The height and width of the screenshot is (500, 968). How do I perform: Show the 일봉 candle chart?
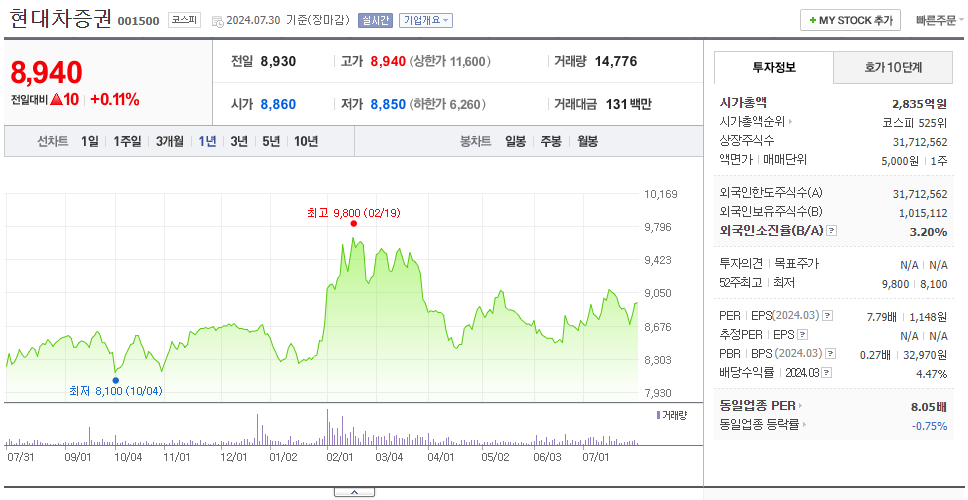click(x=515, y=141)
